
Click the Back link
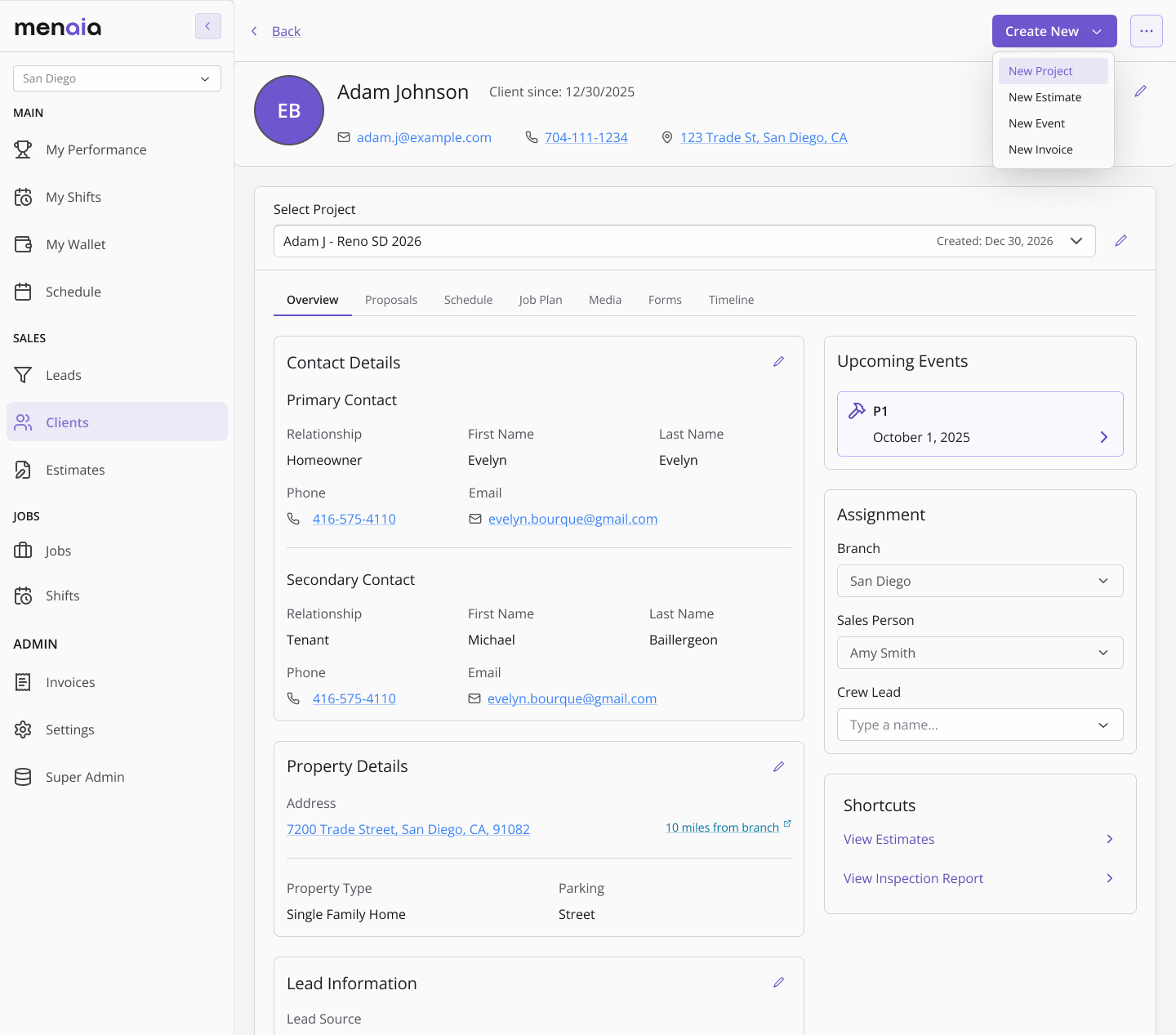(x=286, y=31)
